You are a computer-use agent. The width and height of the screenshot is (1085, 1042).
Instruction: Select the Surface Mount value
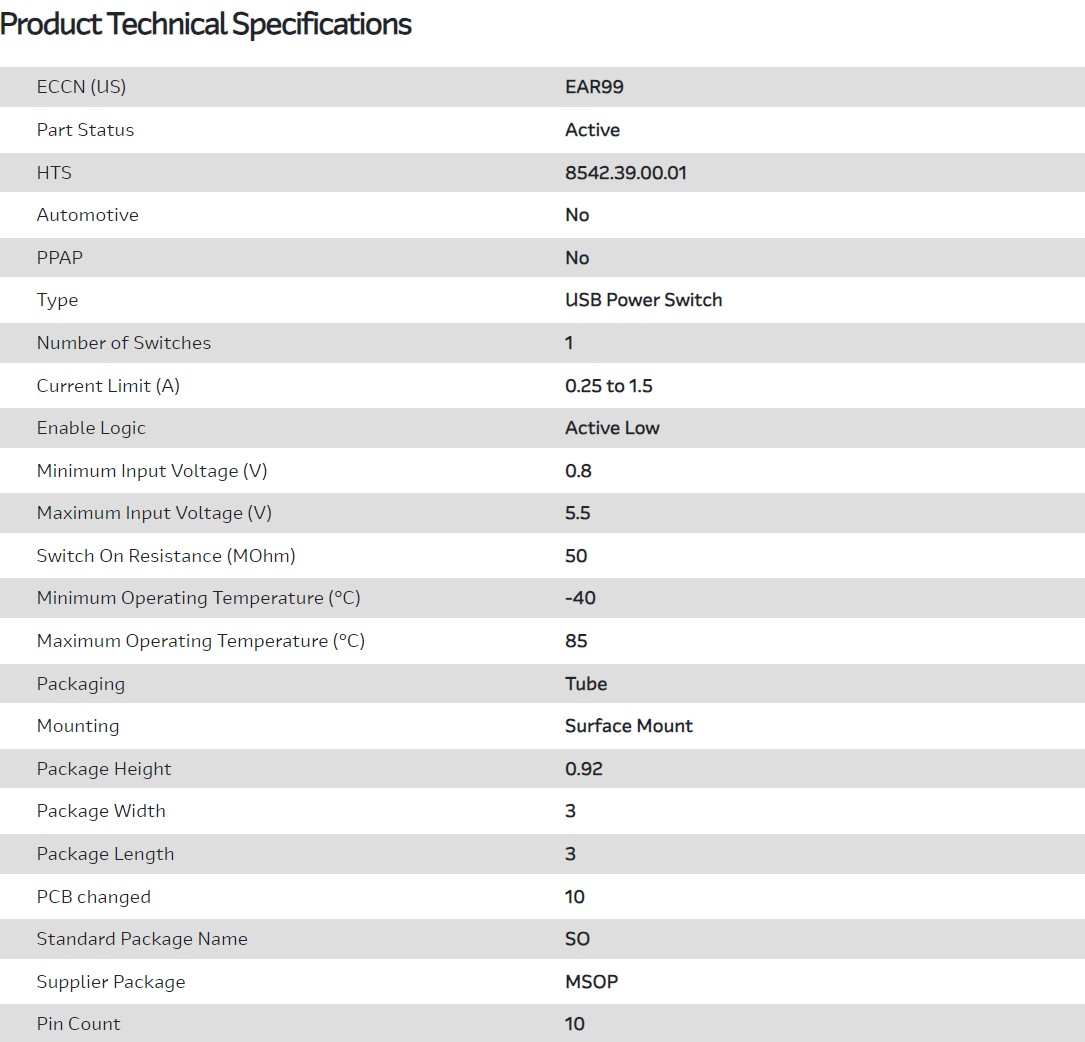tap(629, 726)
